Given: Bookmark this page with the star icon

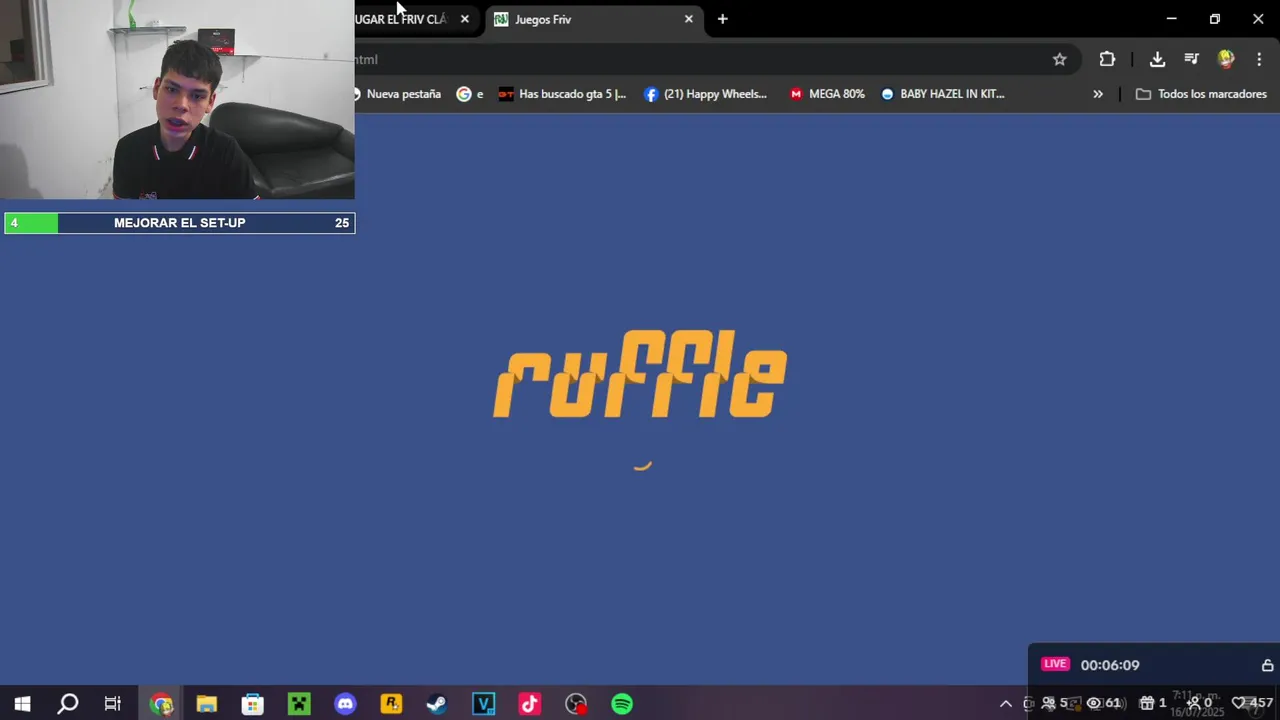Looking at the screenshot, I should 1060,59.
